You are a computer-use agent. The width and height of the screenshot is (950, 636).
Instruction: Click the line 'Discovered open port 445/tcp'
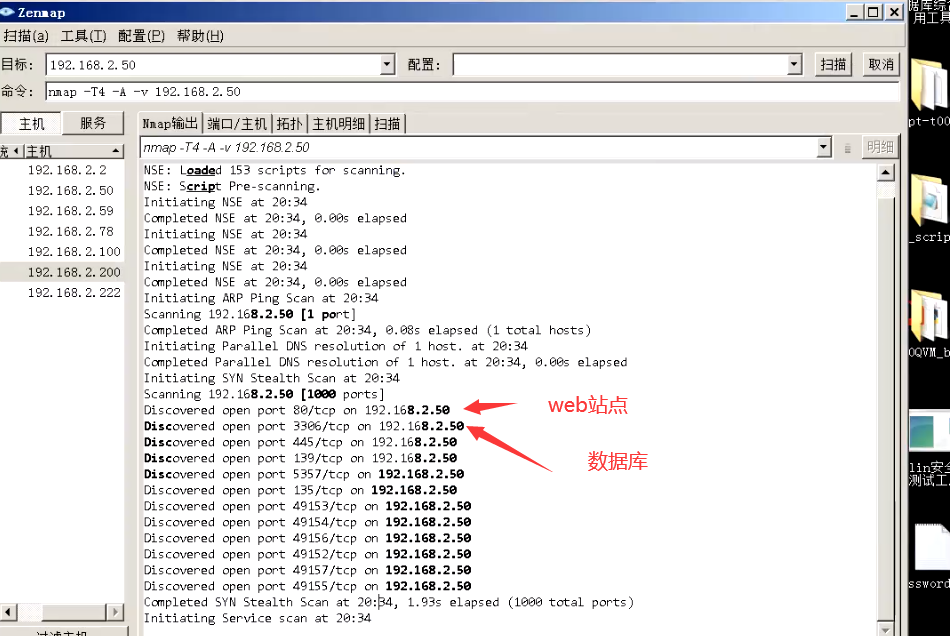[x=301, y=442]
